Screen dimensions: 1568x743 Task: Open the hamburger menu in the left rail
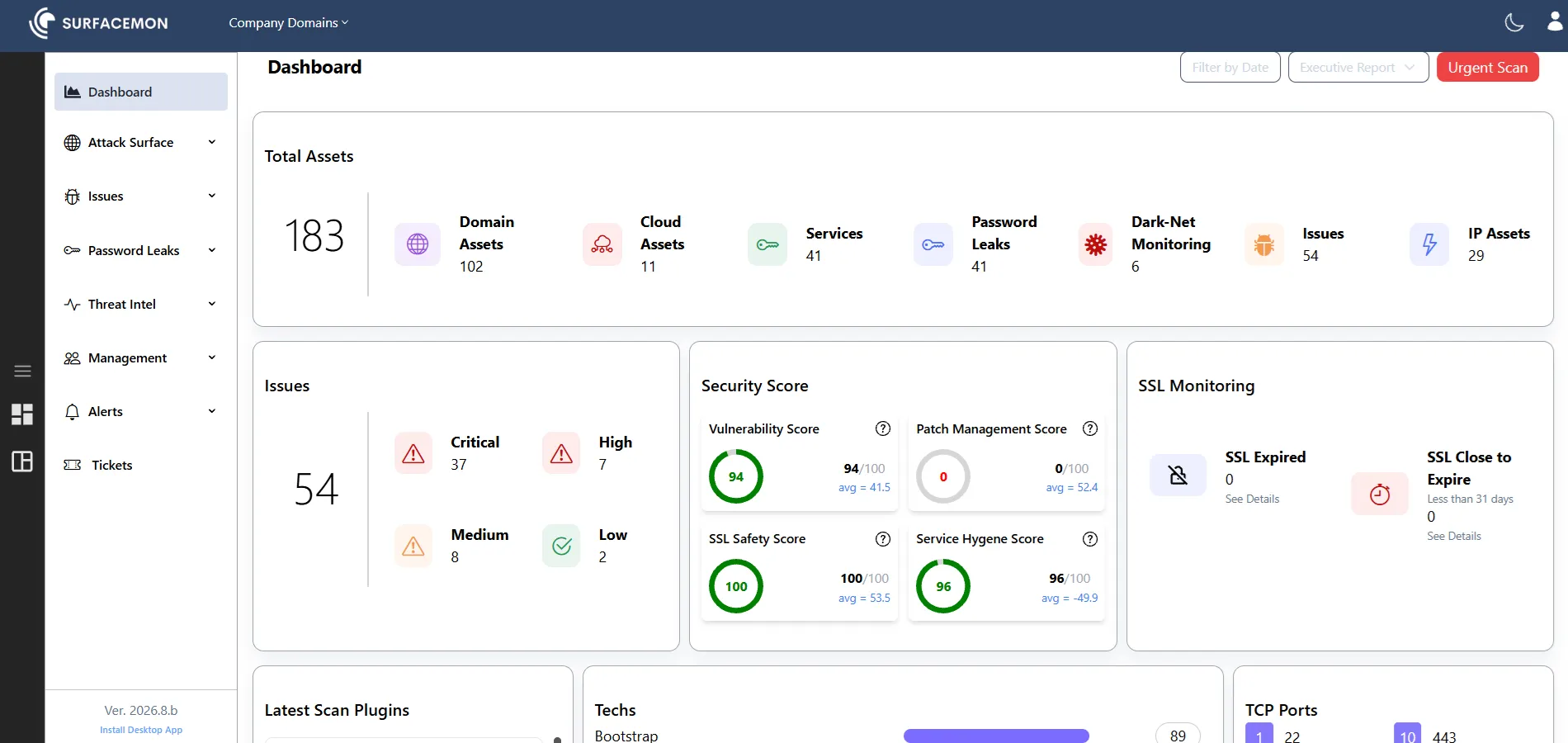(22, 371)
